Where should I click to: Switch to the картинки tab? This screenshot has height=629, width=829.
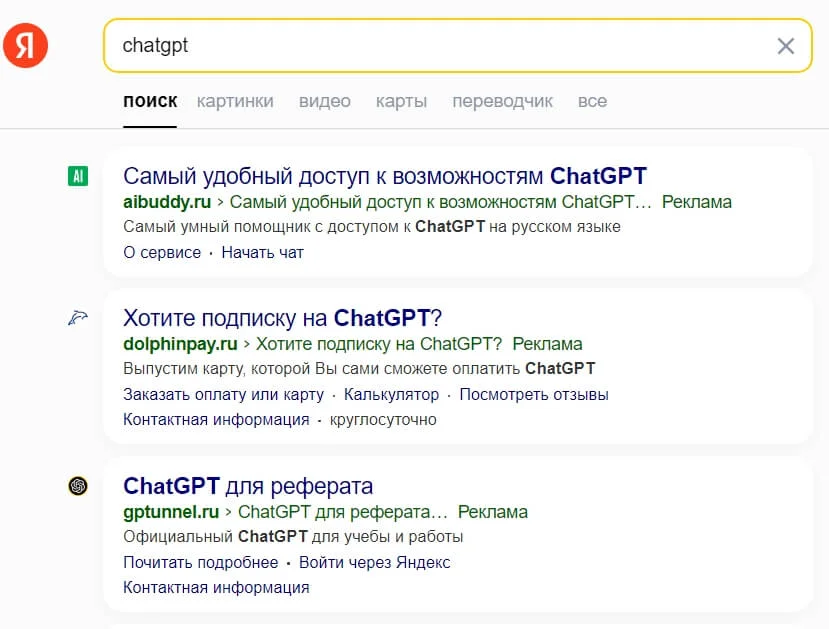click(x=235, y=101)
